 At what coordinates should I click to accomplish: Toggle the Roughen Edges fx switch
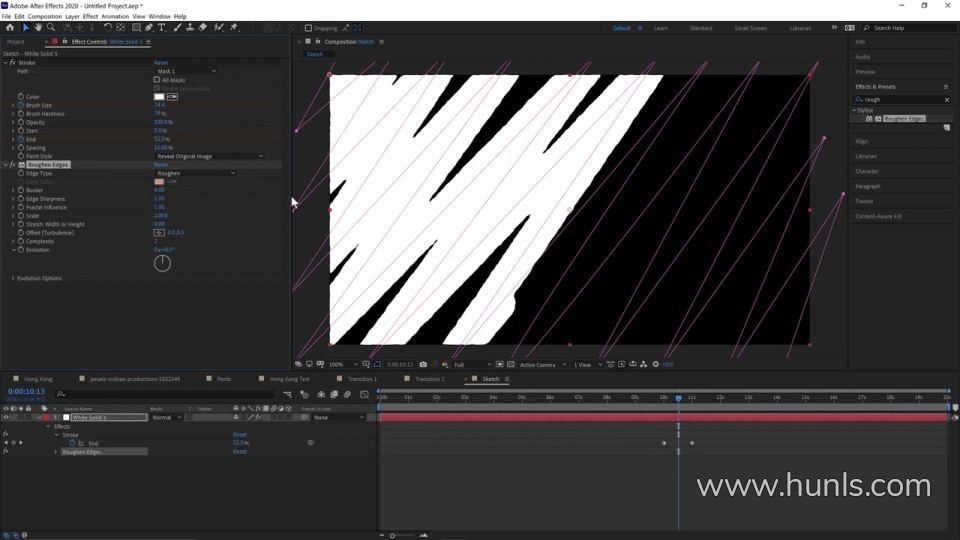point(13,165)
